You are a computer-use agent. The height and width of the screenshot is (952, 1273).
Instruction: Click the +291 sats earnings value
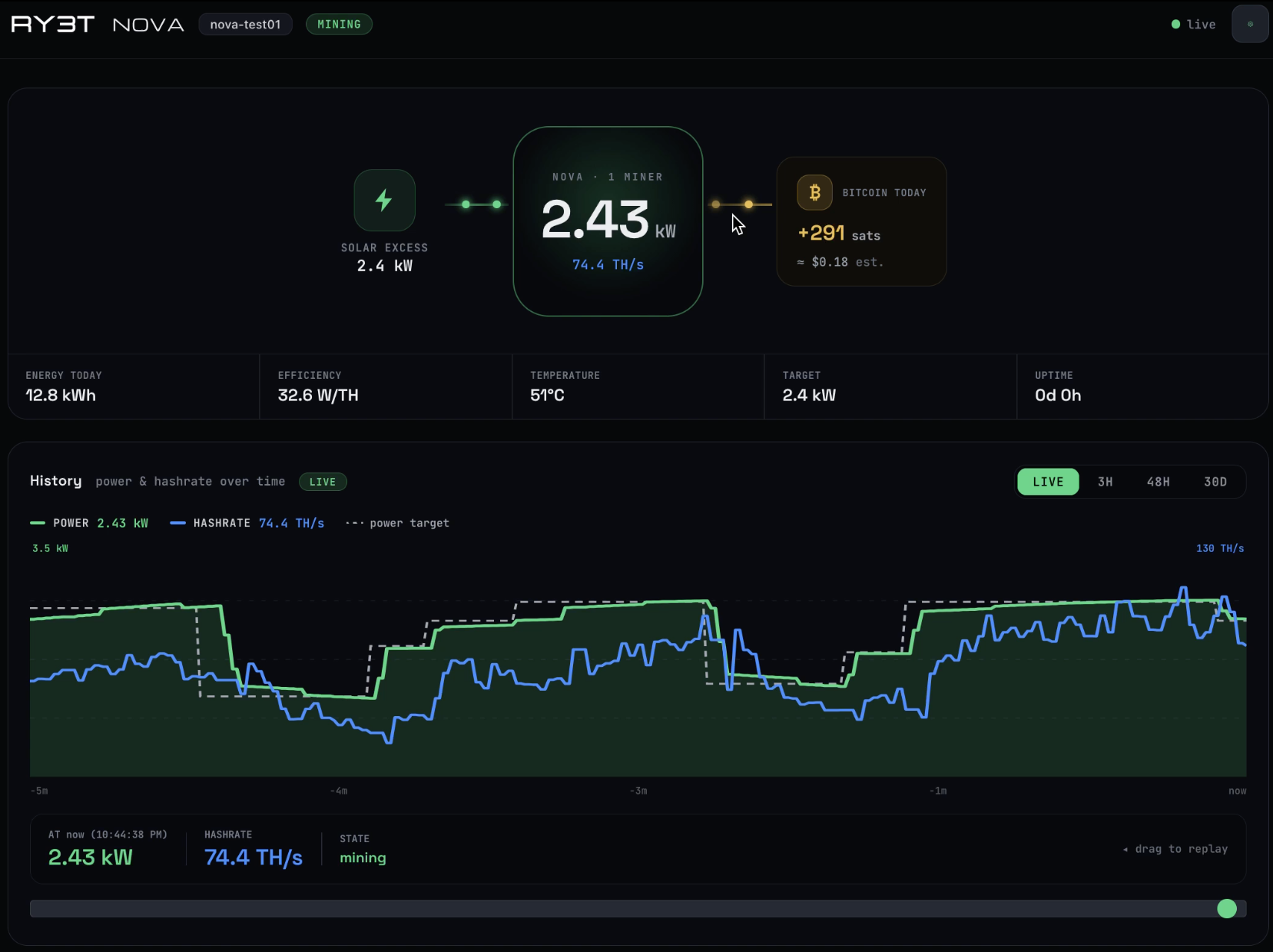pyautogui.click(x=839, y=234)
